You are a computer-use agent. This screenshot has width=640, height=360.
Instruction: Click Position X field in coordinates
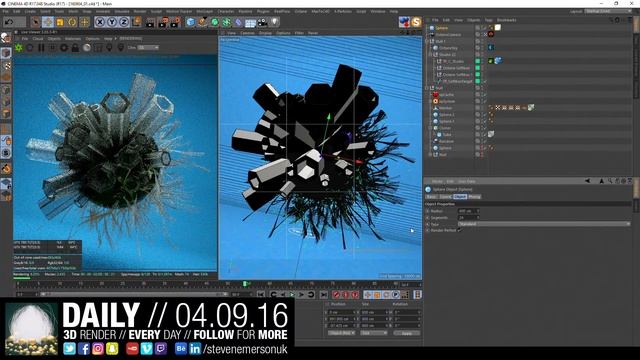click(x=342, y=312)
